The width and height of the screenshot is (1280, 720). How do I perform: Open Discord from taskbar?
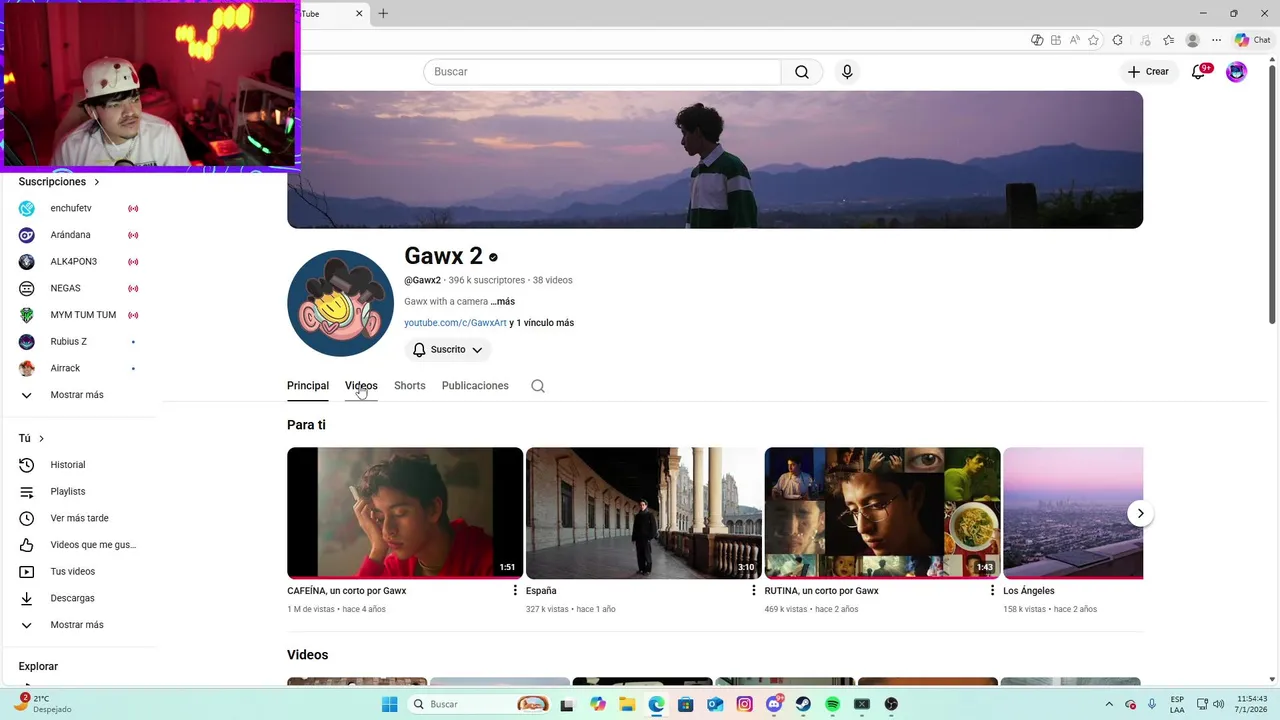click(x=774, y=704)
